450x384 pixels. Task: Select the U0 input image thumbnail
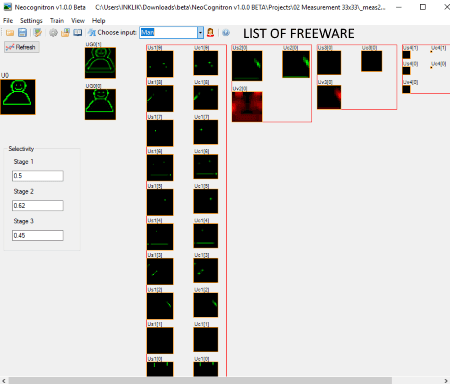[18, 97]
